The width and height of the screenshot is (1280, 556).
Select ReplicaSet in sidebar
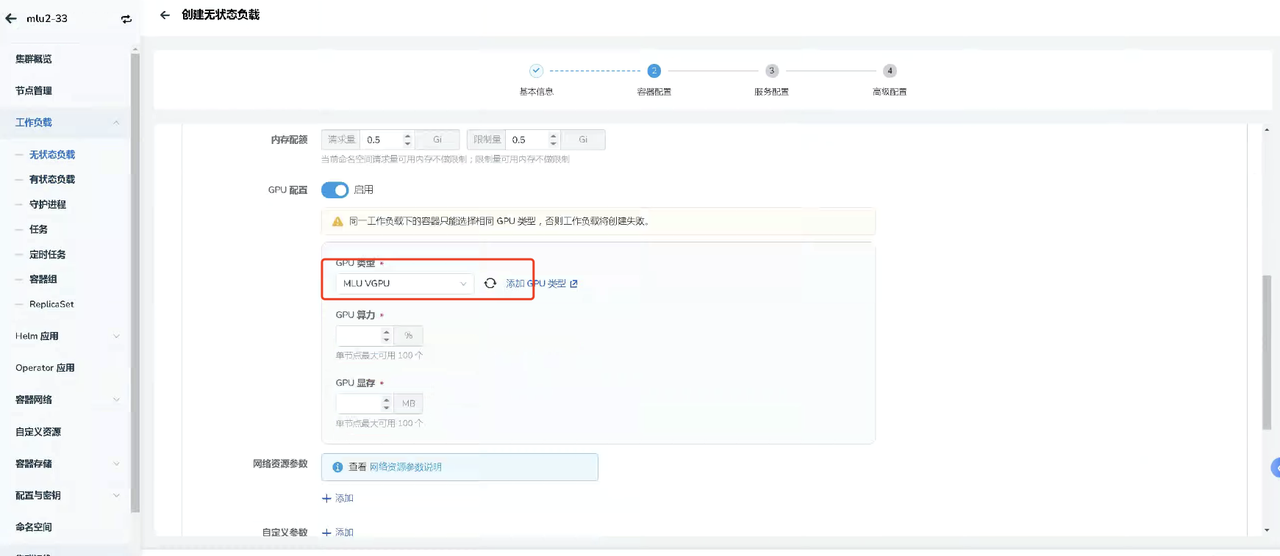[x=52, y=304]
